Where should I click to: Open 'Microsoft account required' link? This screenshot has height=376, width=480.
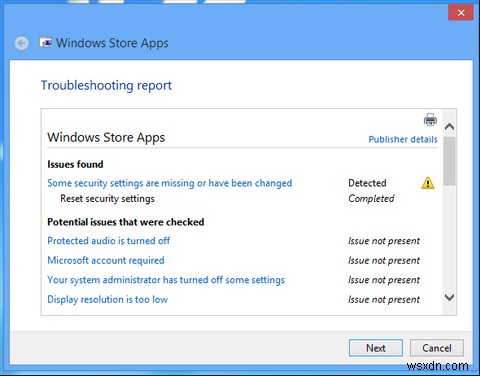coord(106,260)
